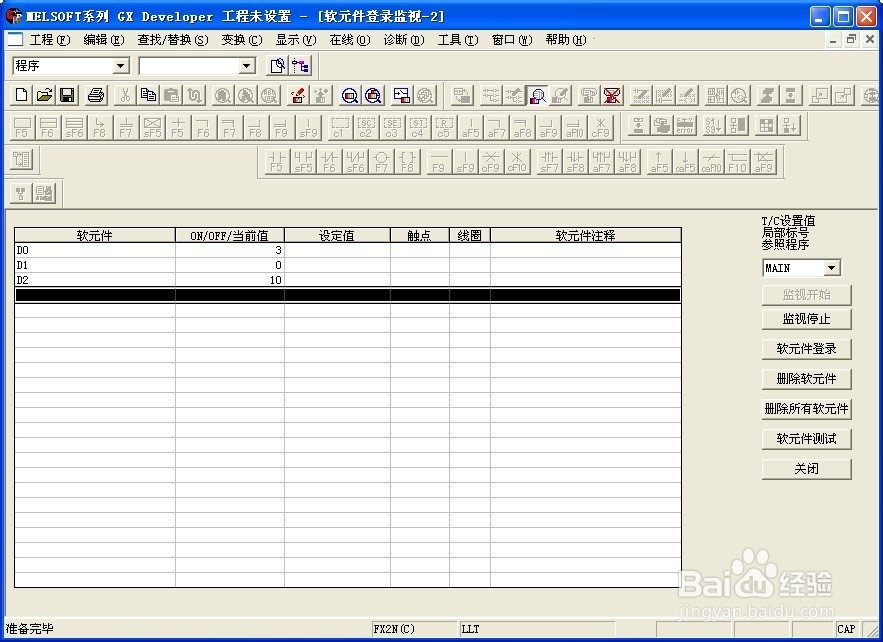
Task: Click the S1/S9 step sort icon
Action: tap(713, 126)
